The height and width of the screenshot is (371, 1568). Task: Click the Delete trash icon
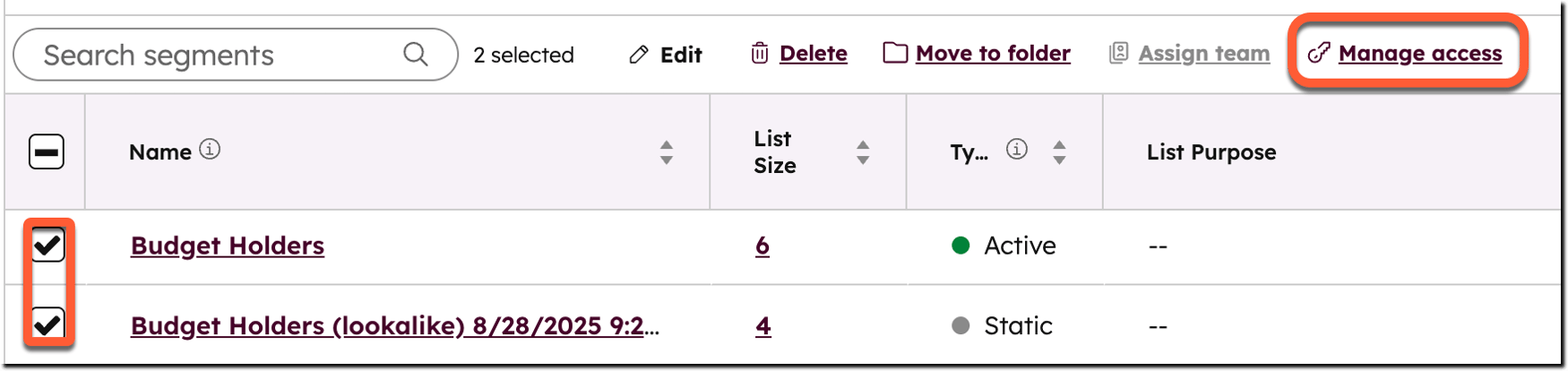(x=760, y=54)
